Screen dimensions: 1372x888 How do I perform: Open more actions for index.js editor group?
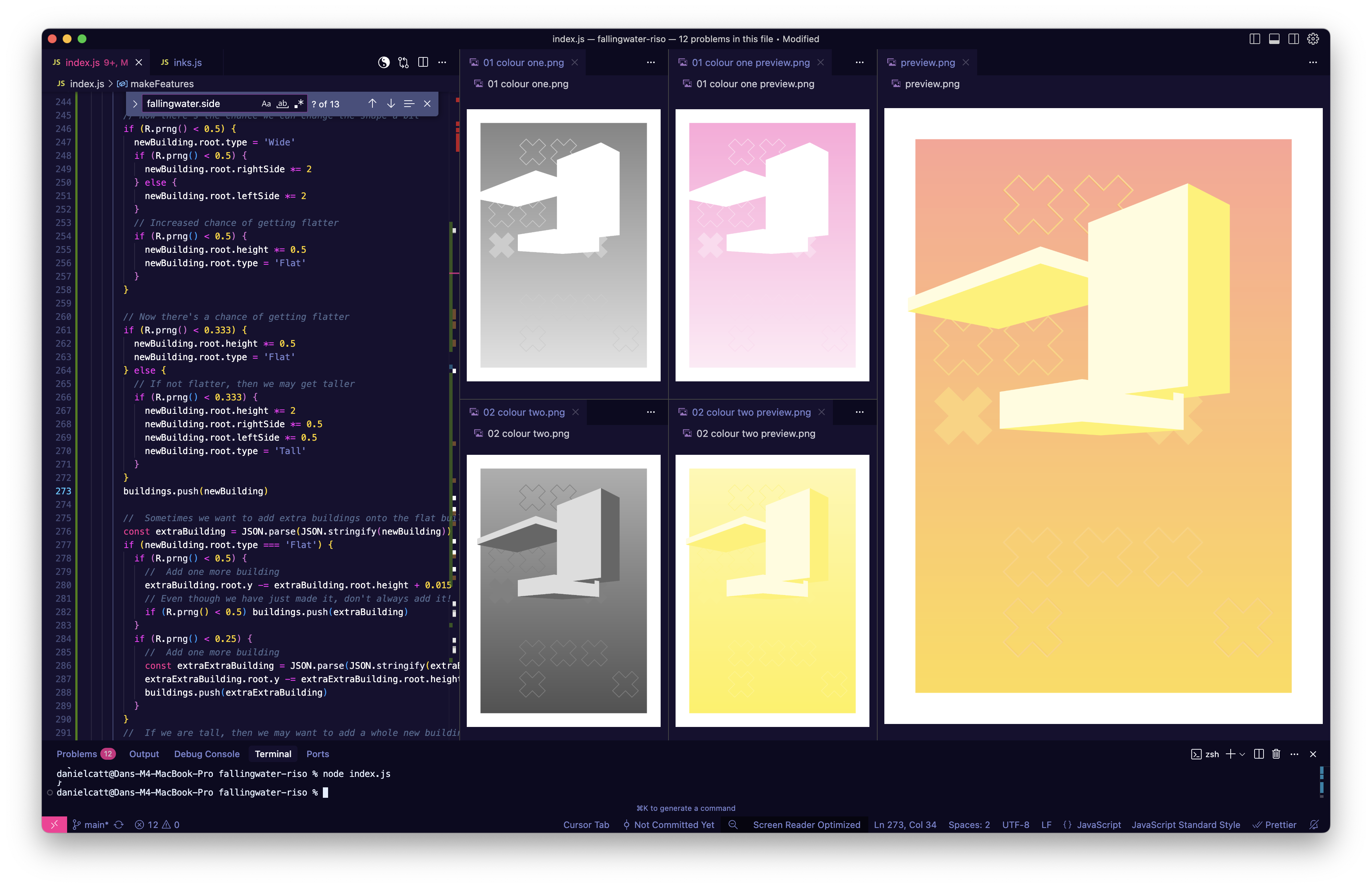point(442,62)
